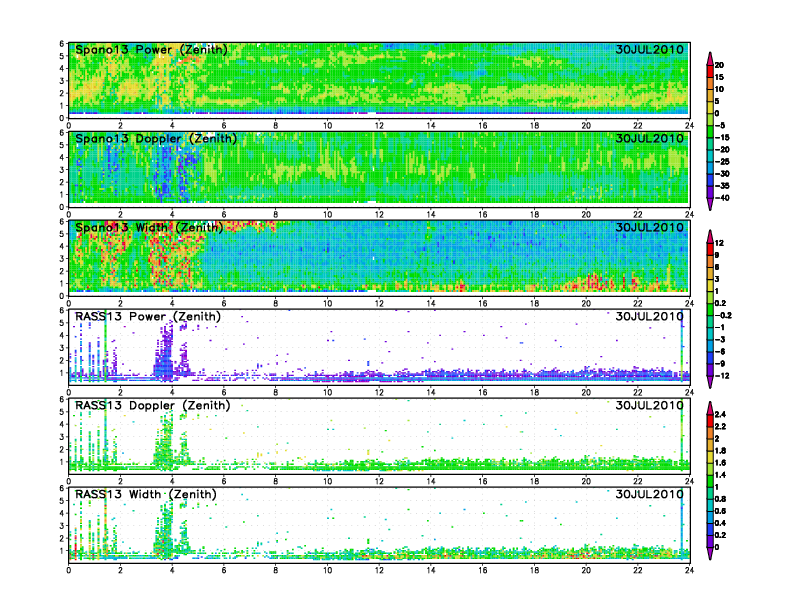Click hour 2 tick below RASS13 Width panel

click(x=120, y=570)
